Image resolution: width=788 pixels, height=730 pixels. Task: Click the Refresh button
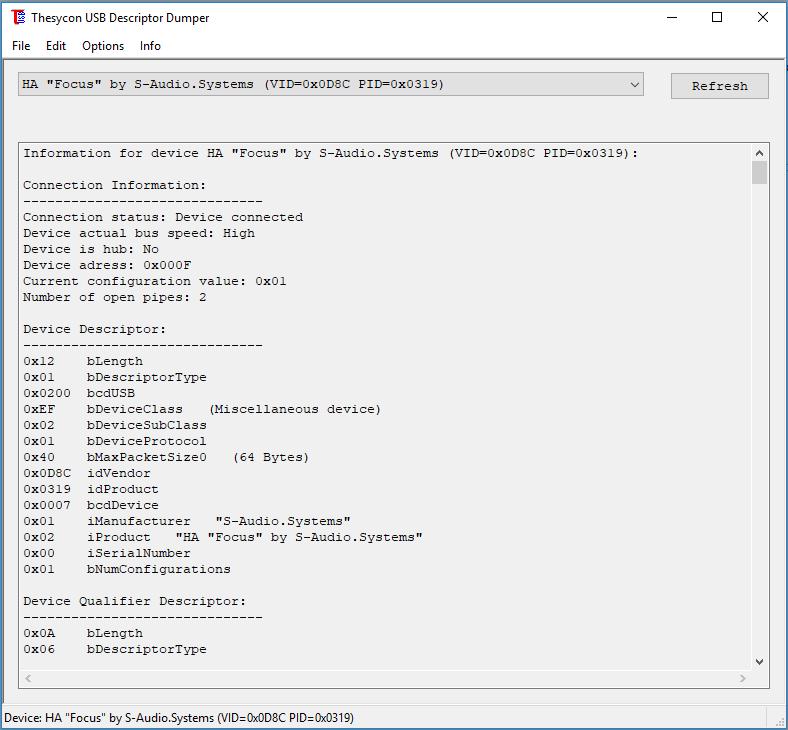point(719,86)
